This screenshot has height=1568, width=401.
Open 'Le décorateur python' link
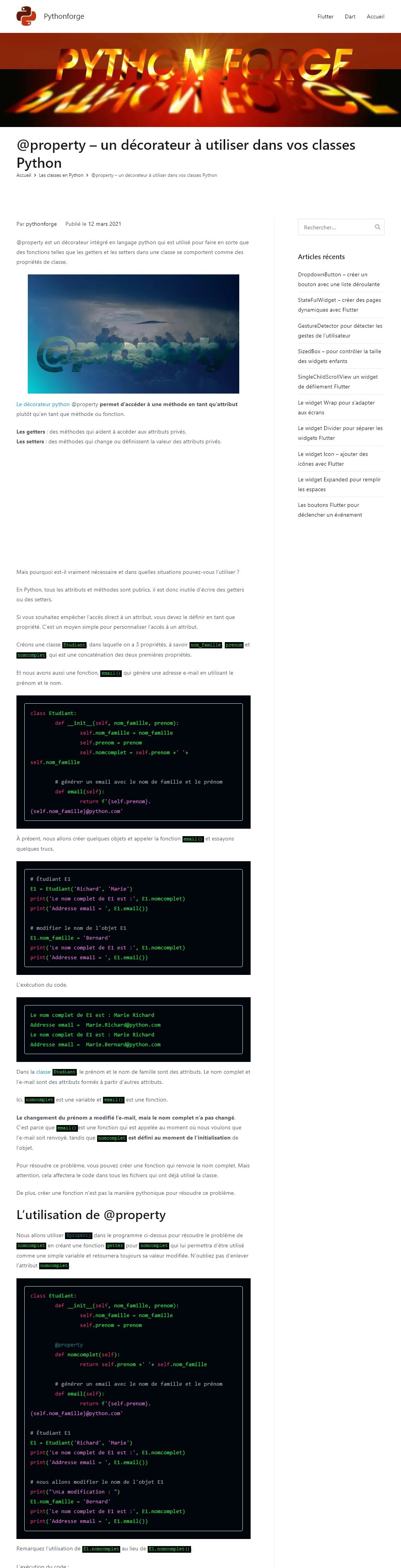(x=43, y=404)
